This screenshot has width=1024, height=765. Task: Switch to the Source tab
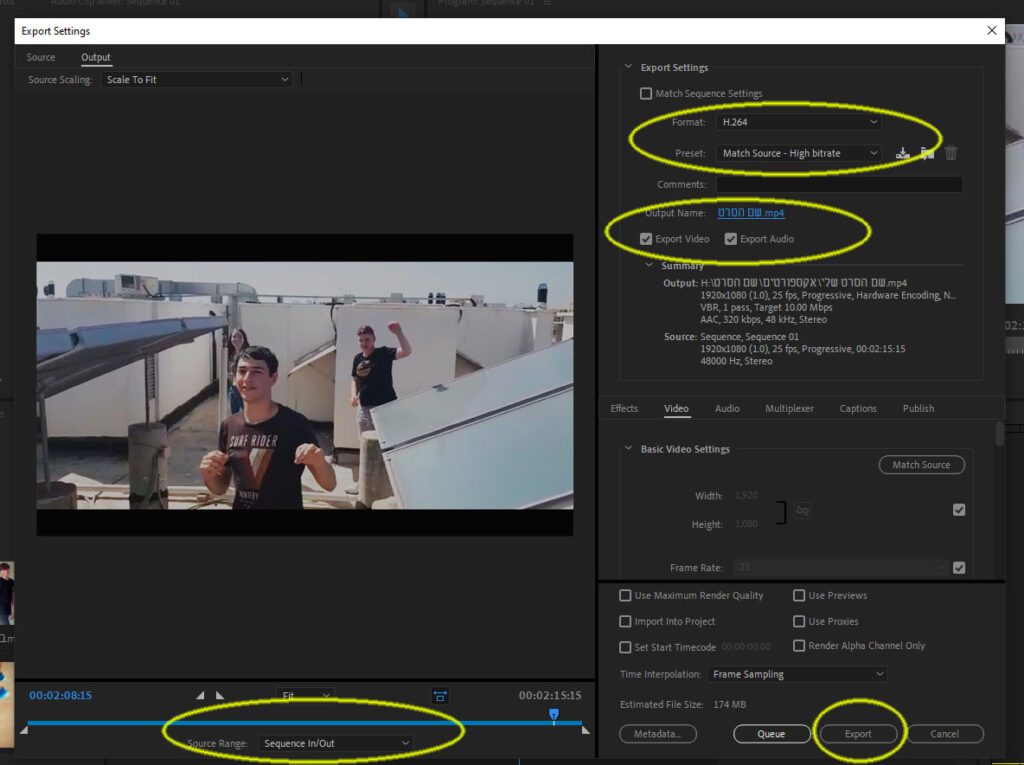pos(41,57)
